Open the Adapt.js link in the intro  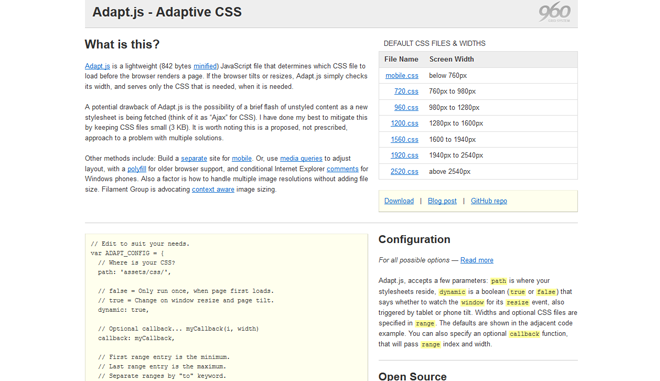[x=97, y=66]
